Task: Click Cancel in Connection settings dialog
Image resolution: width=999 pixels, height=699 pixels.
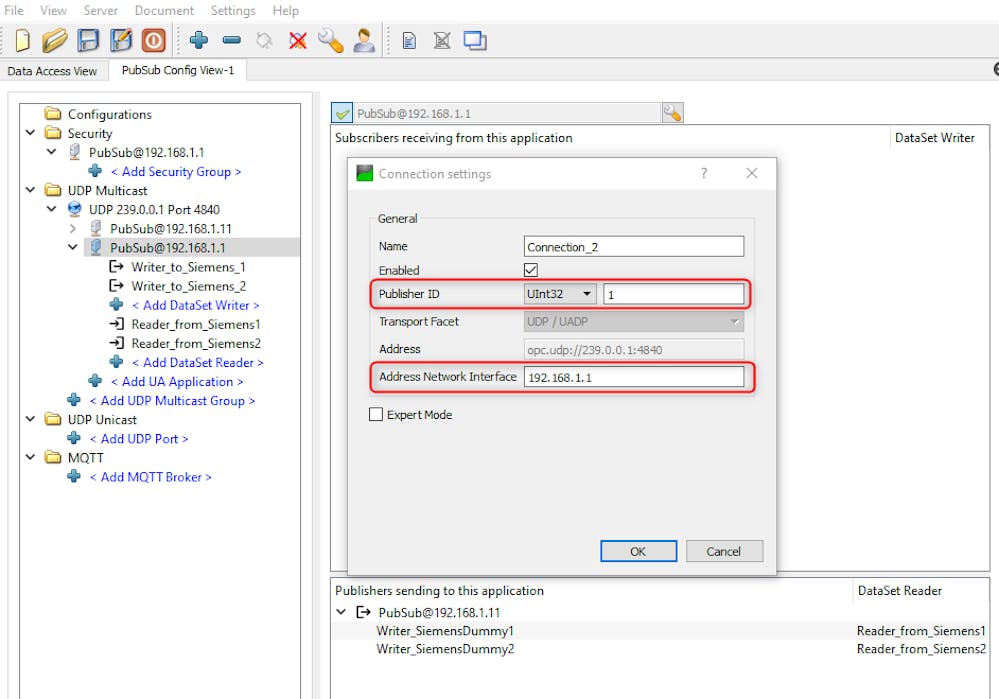Action: 724,551
